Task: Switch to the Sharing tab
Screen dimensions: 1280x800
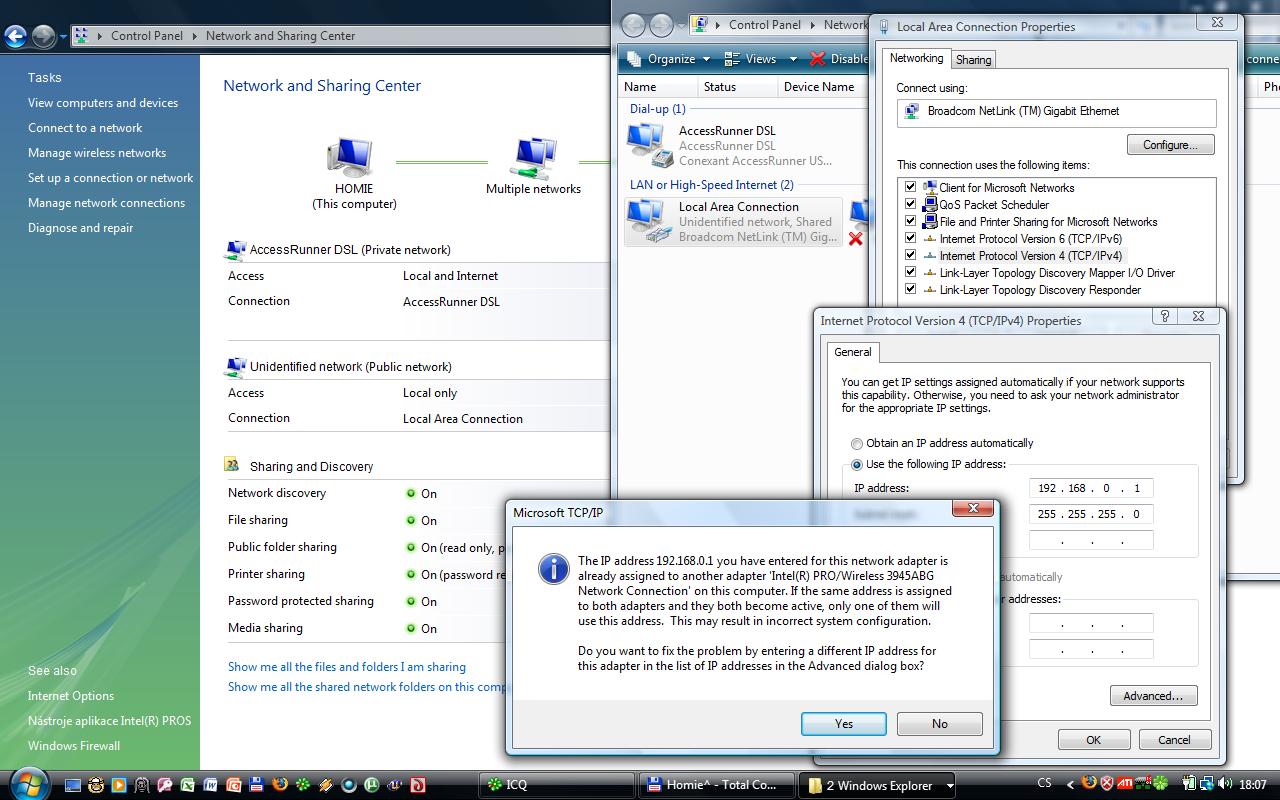Action: (973, 59)
